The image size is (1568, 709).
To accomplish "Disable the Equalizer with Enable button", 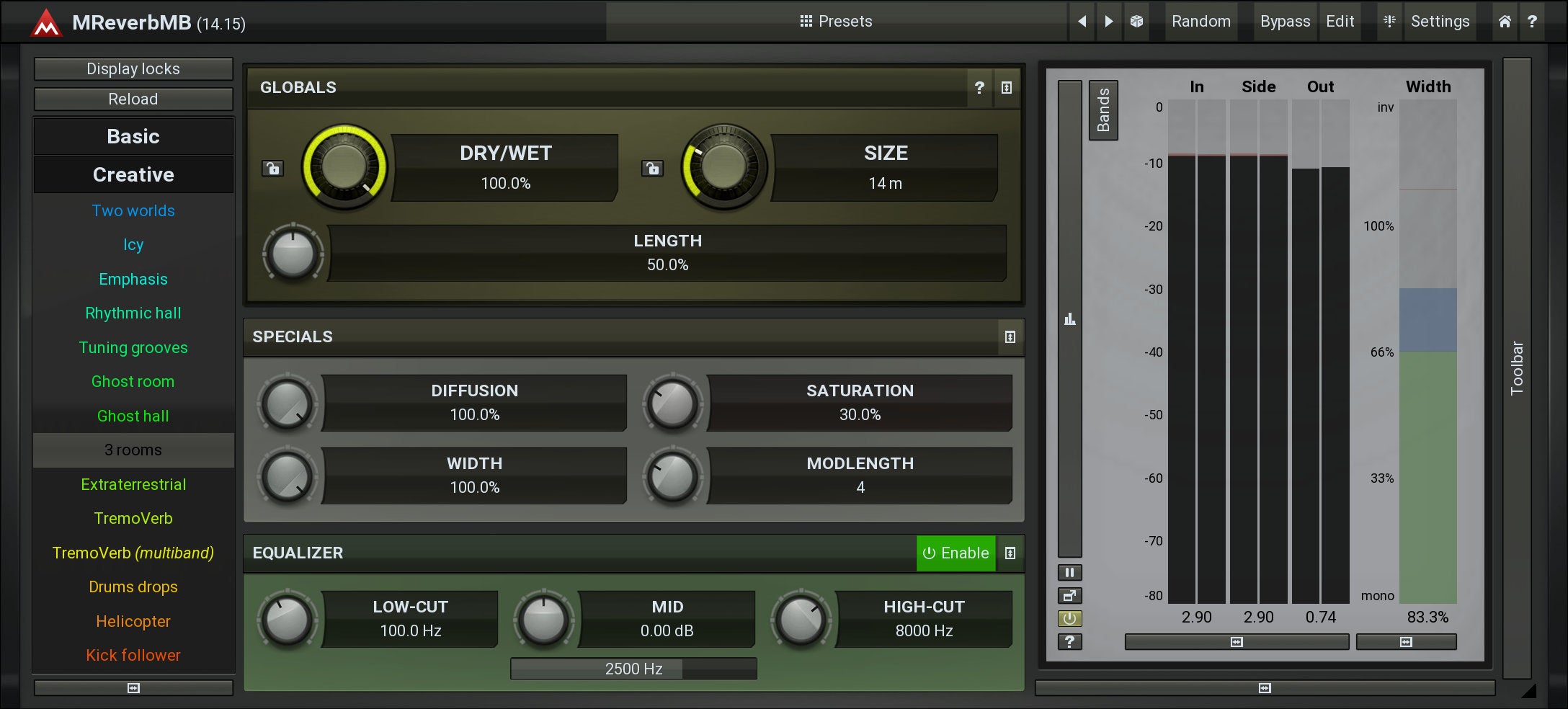I will [955, 553].
